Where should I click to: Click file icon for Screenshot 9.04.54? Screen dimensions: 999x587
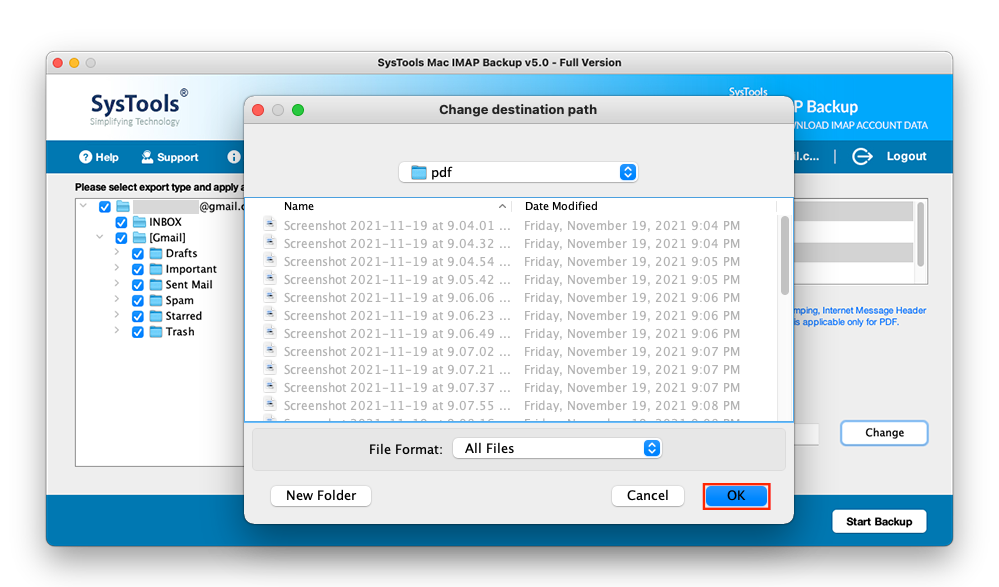(x=271, y=260)
